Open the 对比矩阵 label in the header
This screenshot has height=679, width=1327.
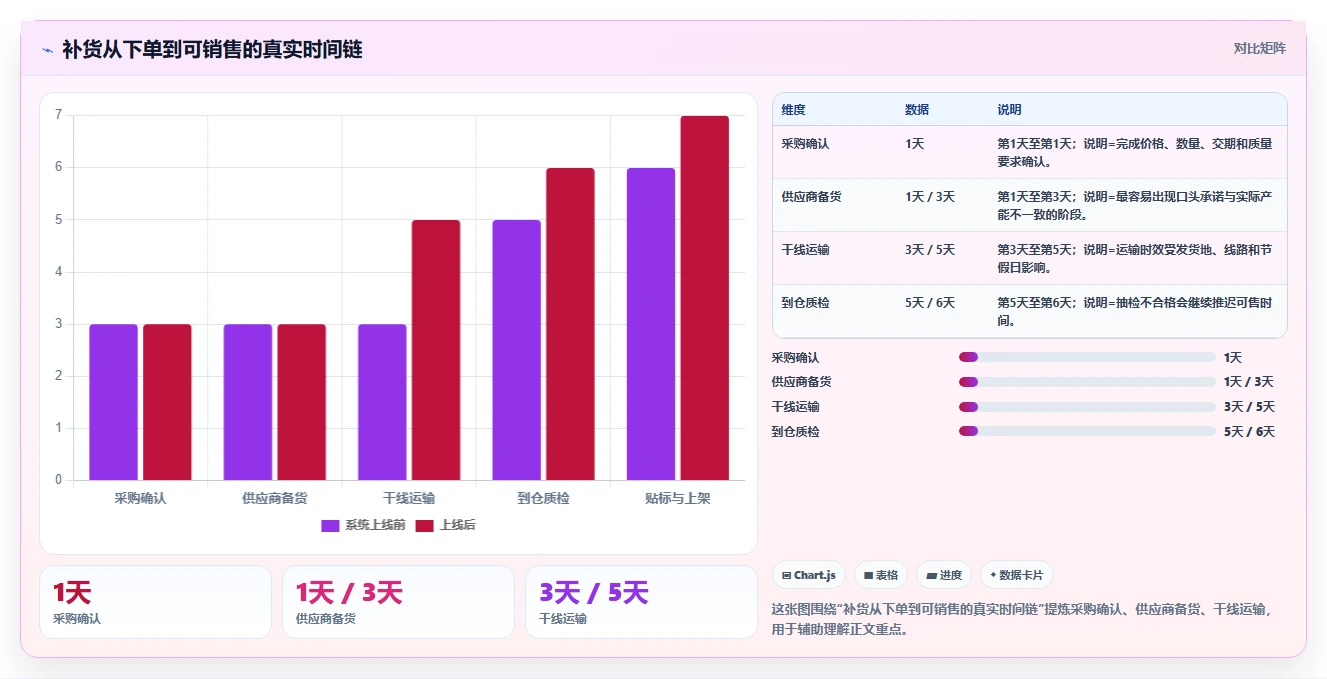[1259, 48]
